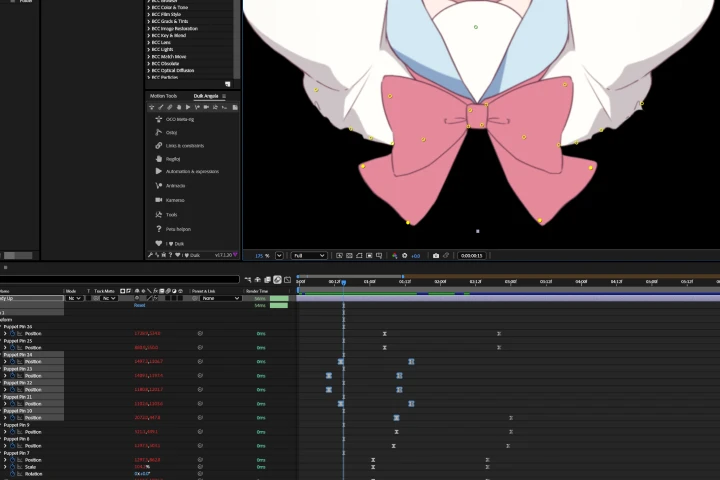
Task: Toggle stopwatch for Puppet Pin 7 Scale
Action: (13, 467)
